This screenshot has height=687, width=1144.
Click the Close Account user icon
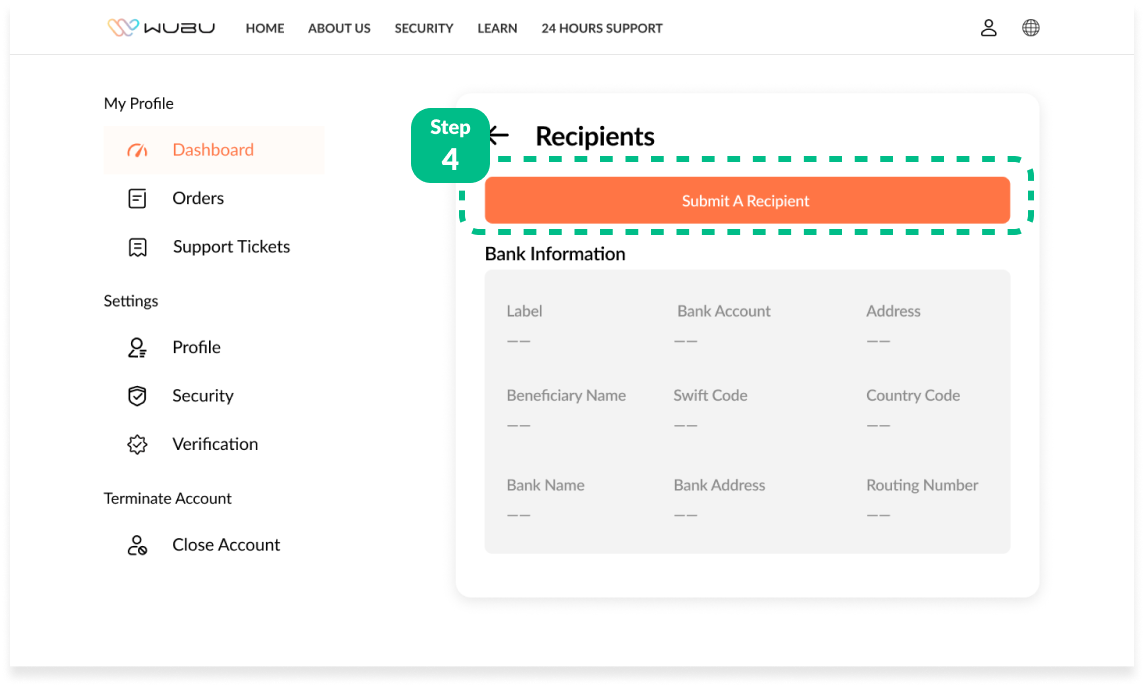[x=137, y=545]
